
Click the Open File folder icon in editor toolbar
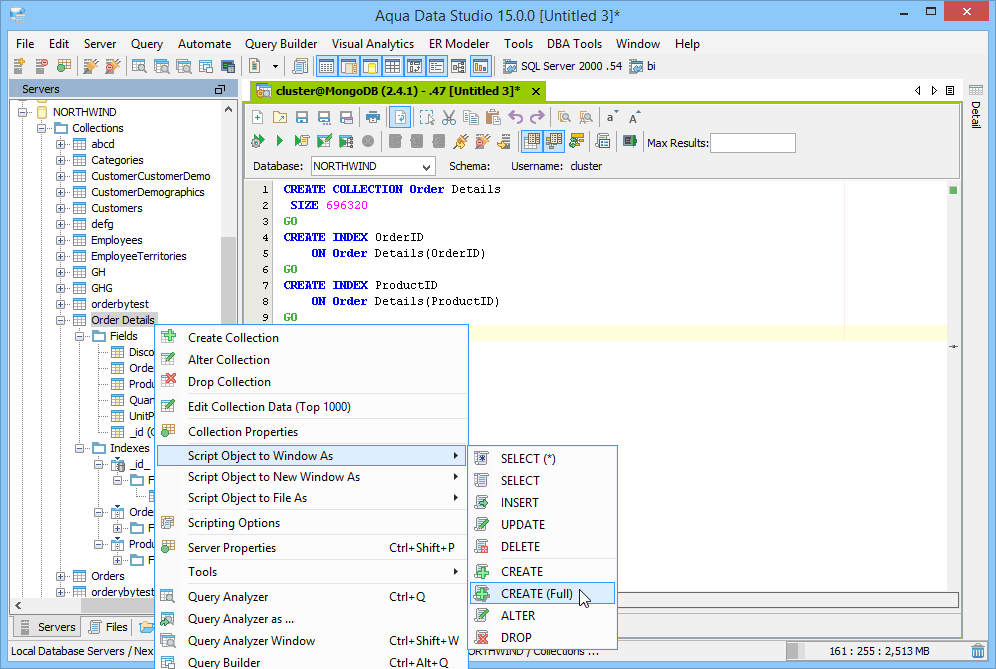click(x=279, y=117)
